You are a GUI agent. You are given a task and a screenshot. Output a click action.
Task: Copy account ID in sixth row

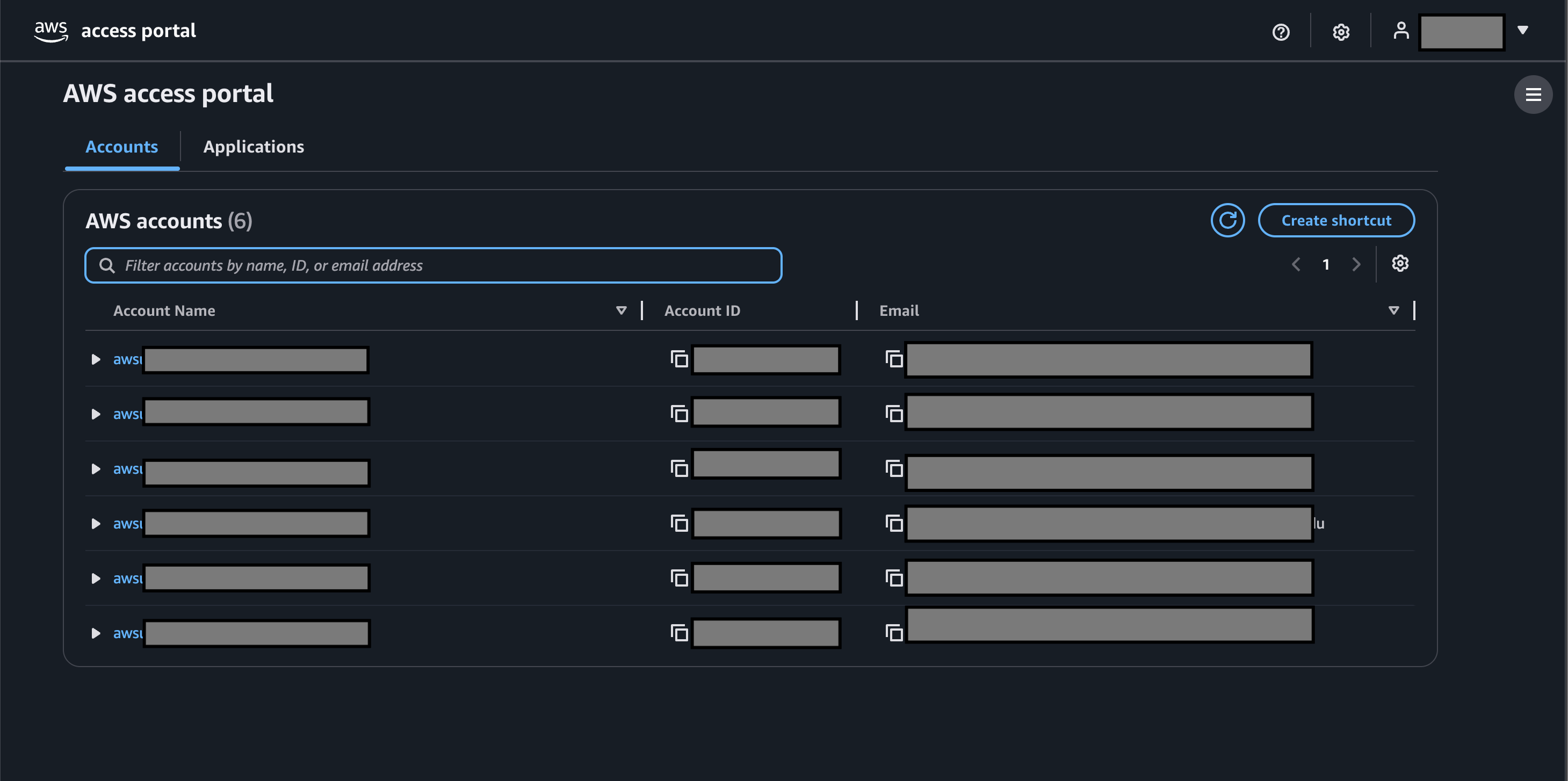(678, 633)
